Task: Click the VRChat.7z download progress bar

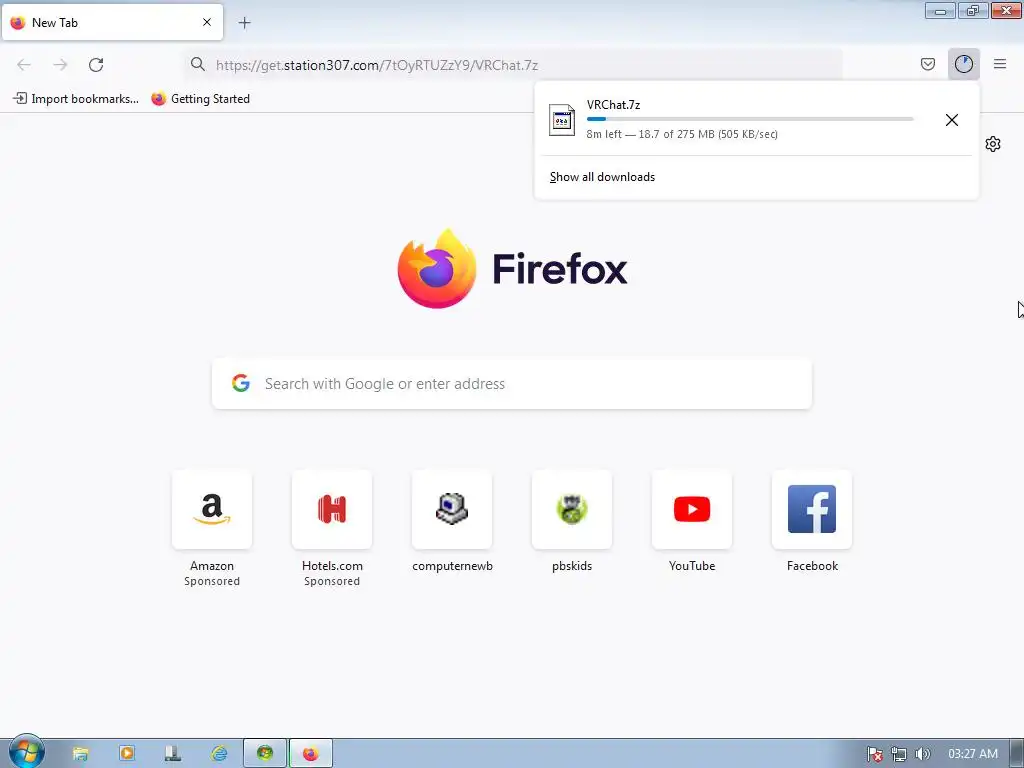Action: 750,119
